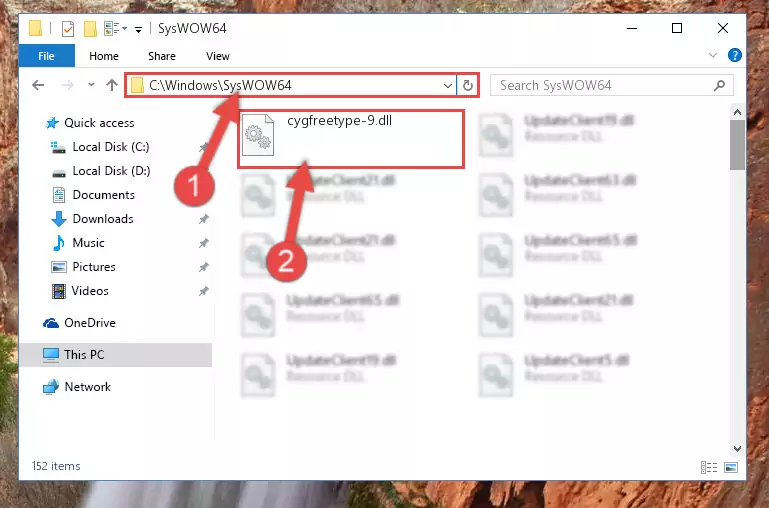
Task: Click the pin icon next to Pictures
Action: 204,267
